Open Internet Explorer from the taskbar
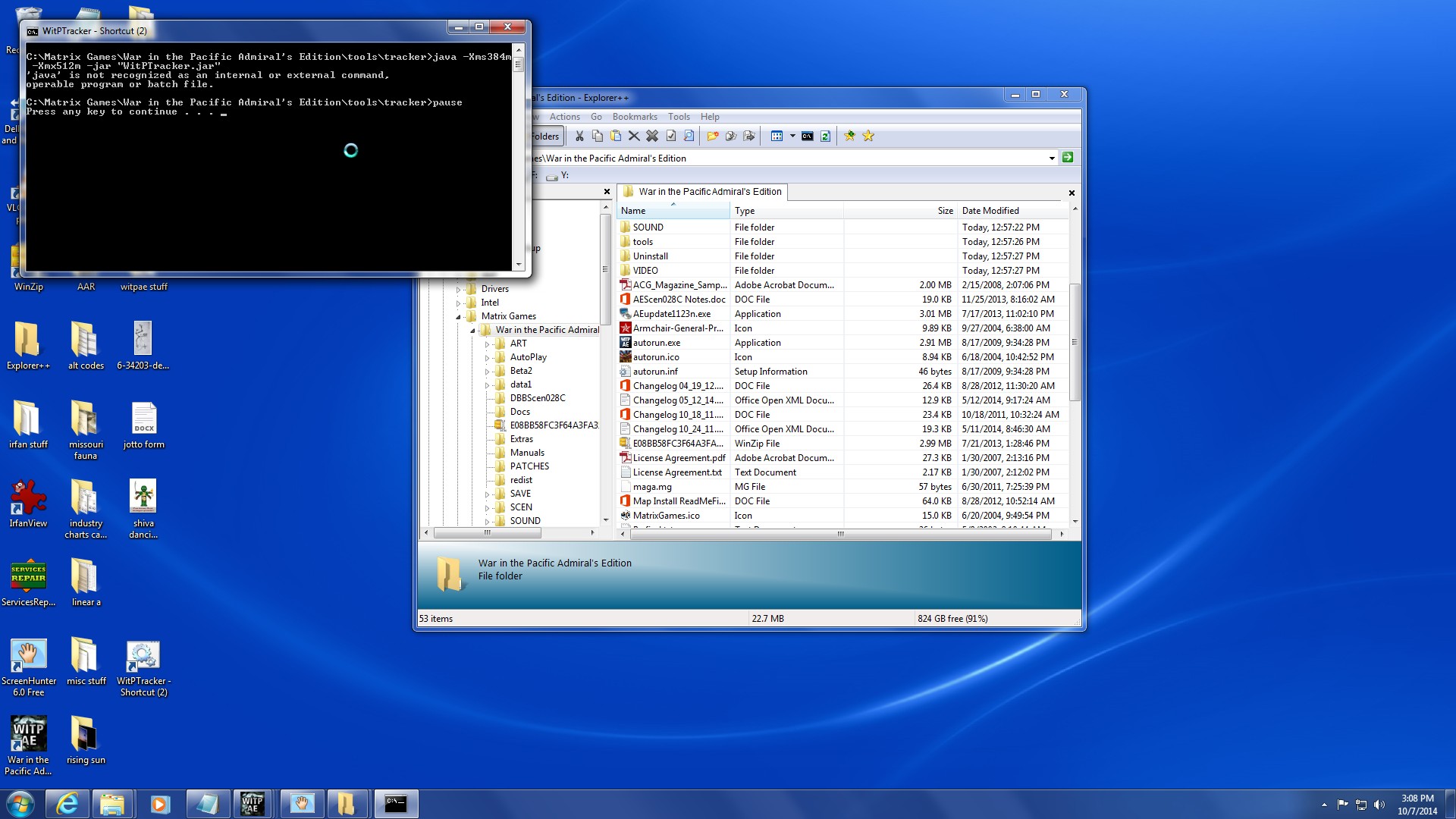Image resolution: width=1456 pixels, height=819 pixels. (x=67, y=804)
